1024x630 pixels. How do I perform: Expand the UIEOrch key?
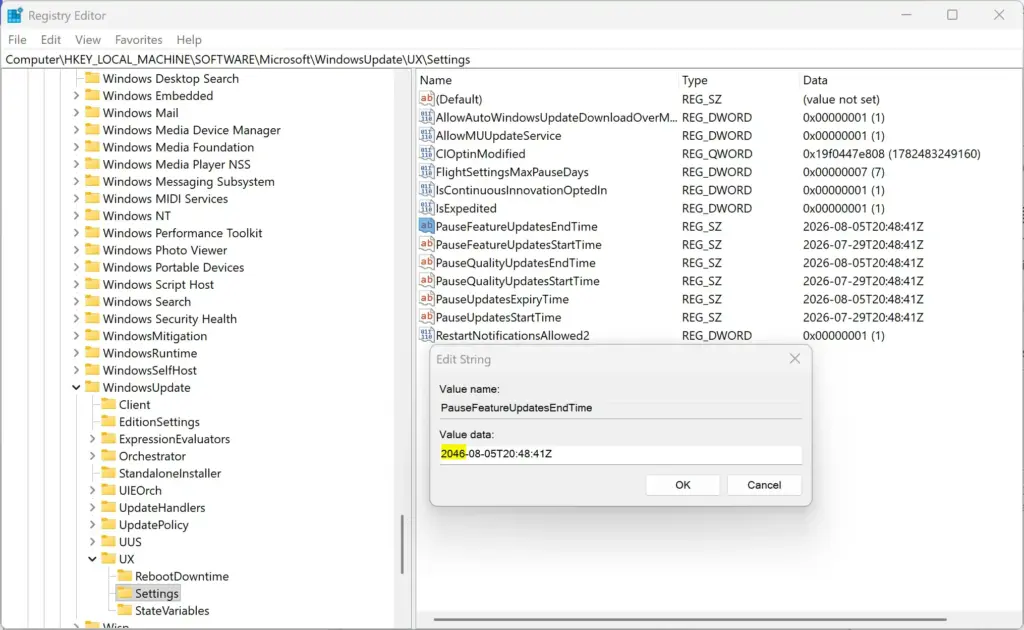(92, 490)
